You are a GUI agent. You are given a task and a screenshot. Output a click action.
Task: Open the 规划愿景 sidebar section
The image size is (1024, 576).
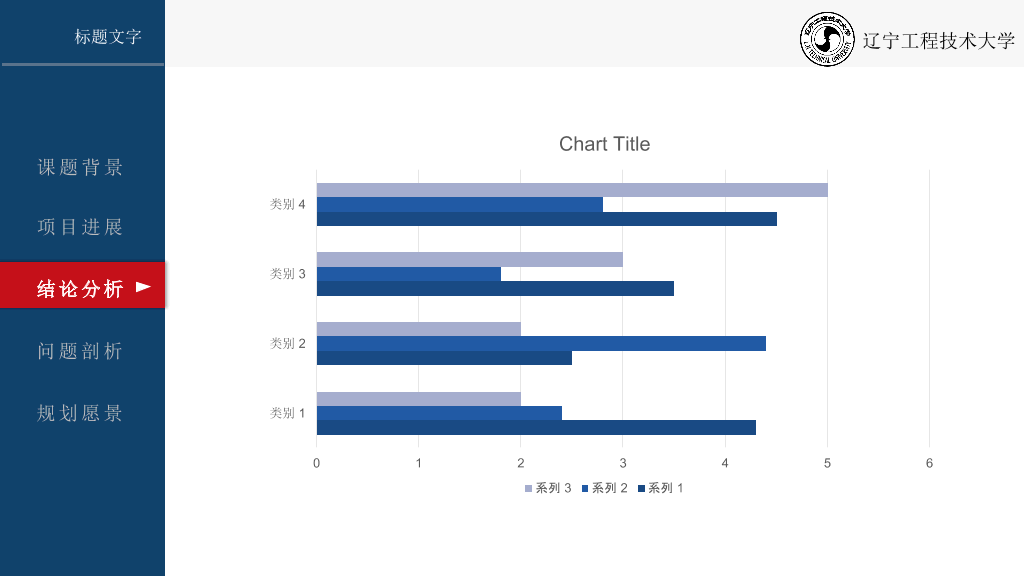[80, 413]
